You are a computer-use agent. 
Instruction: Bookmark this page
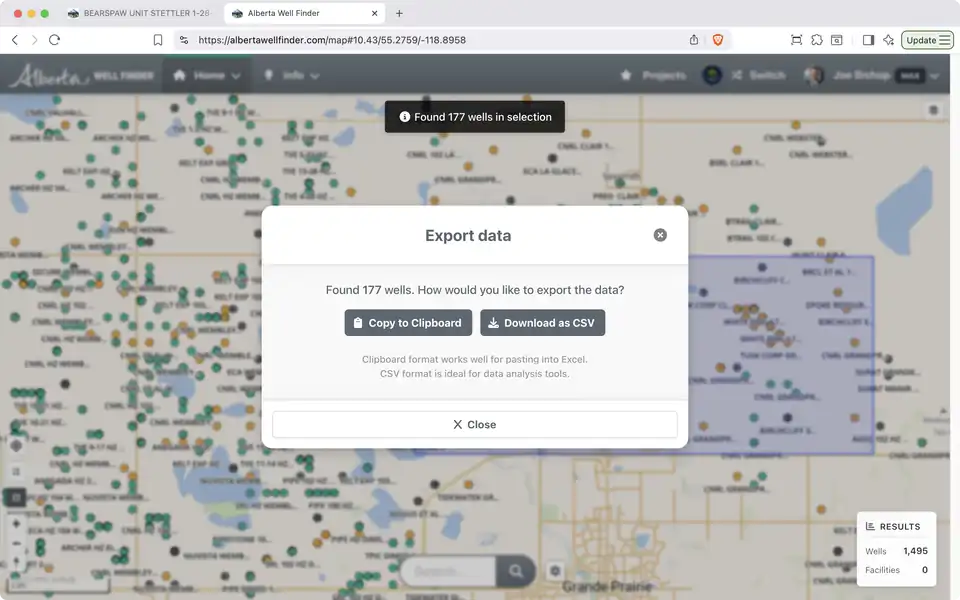point(158,40)
